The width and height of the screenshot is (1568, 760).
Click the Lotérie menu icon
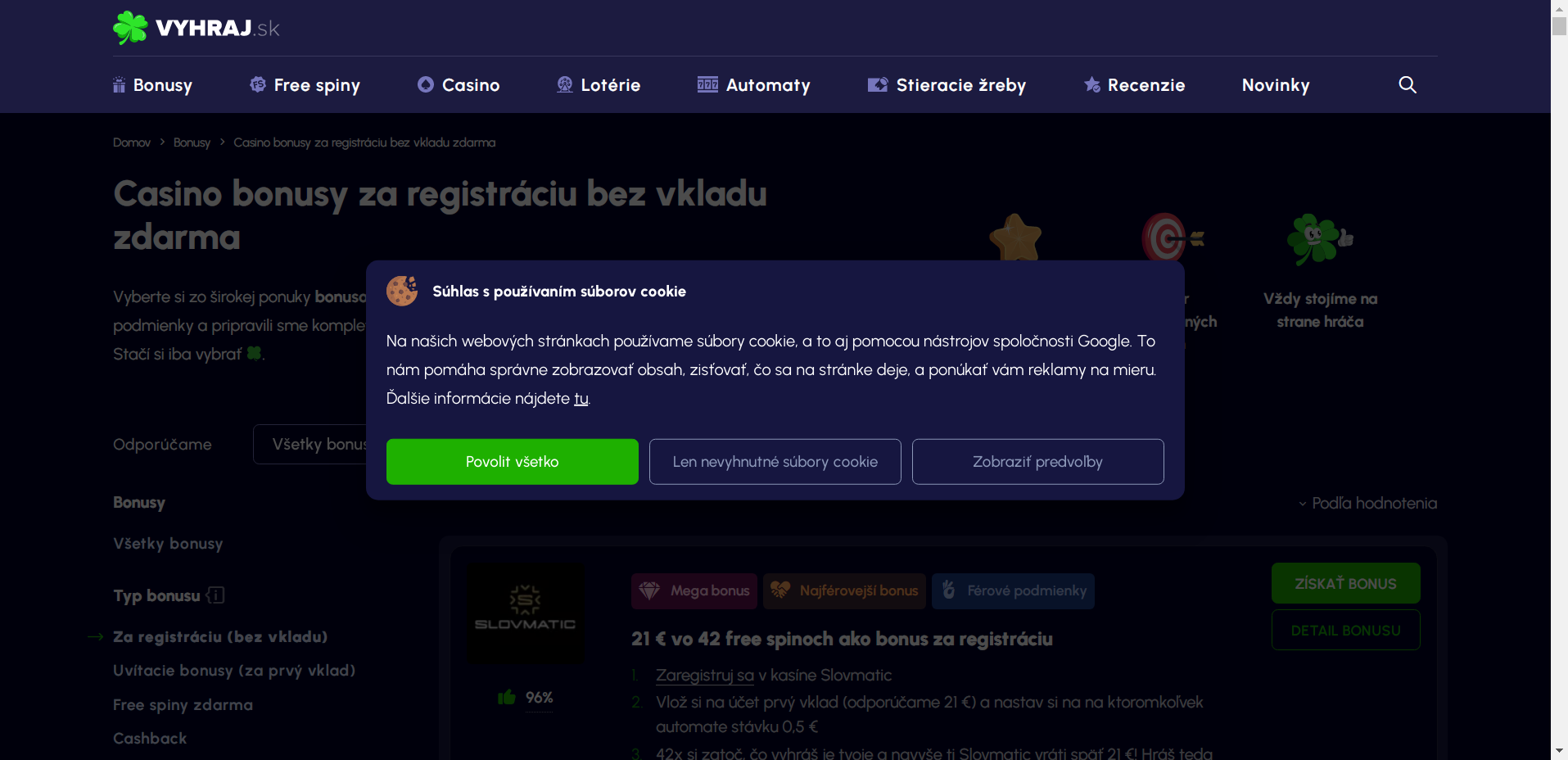(x=565, y=84)
